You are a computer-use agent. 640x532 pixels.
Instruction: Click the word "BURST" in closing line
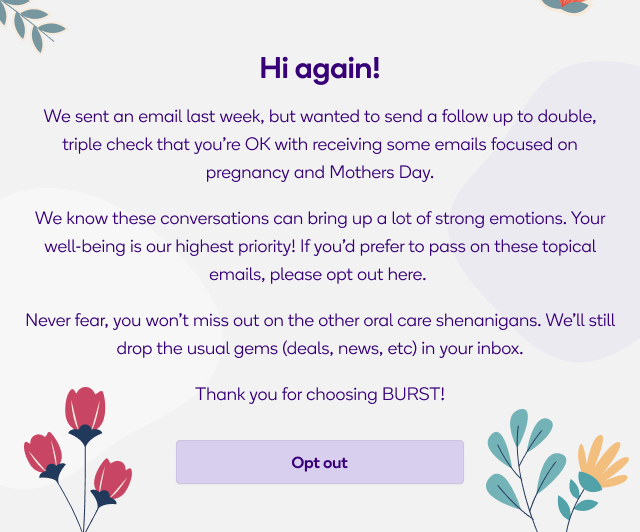408,394
